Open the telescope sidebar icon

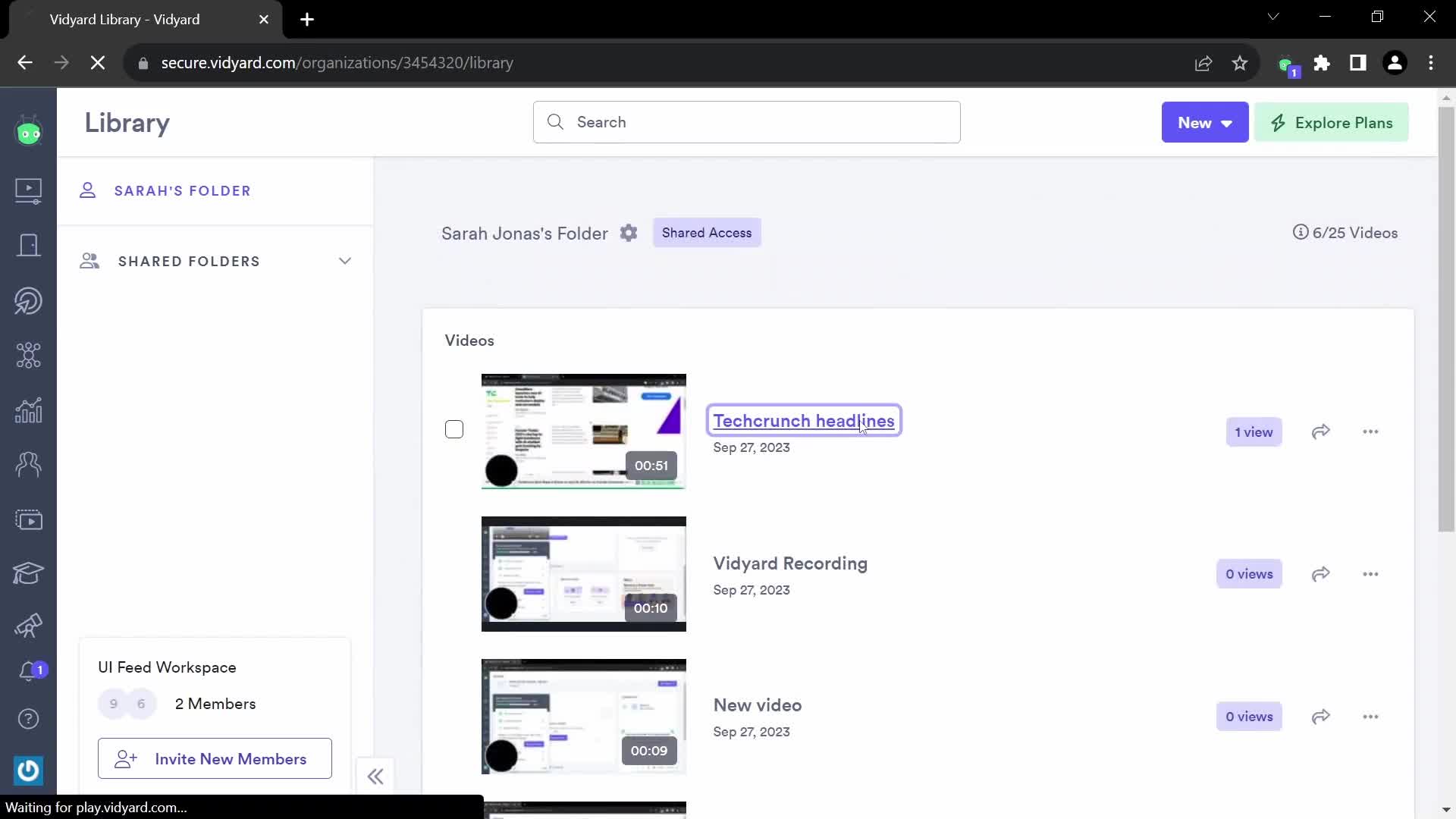click(29, 626)
